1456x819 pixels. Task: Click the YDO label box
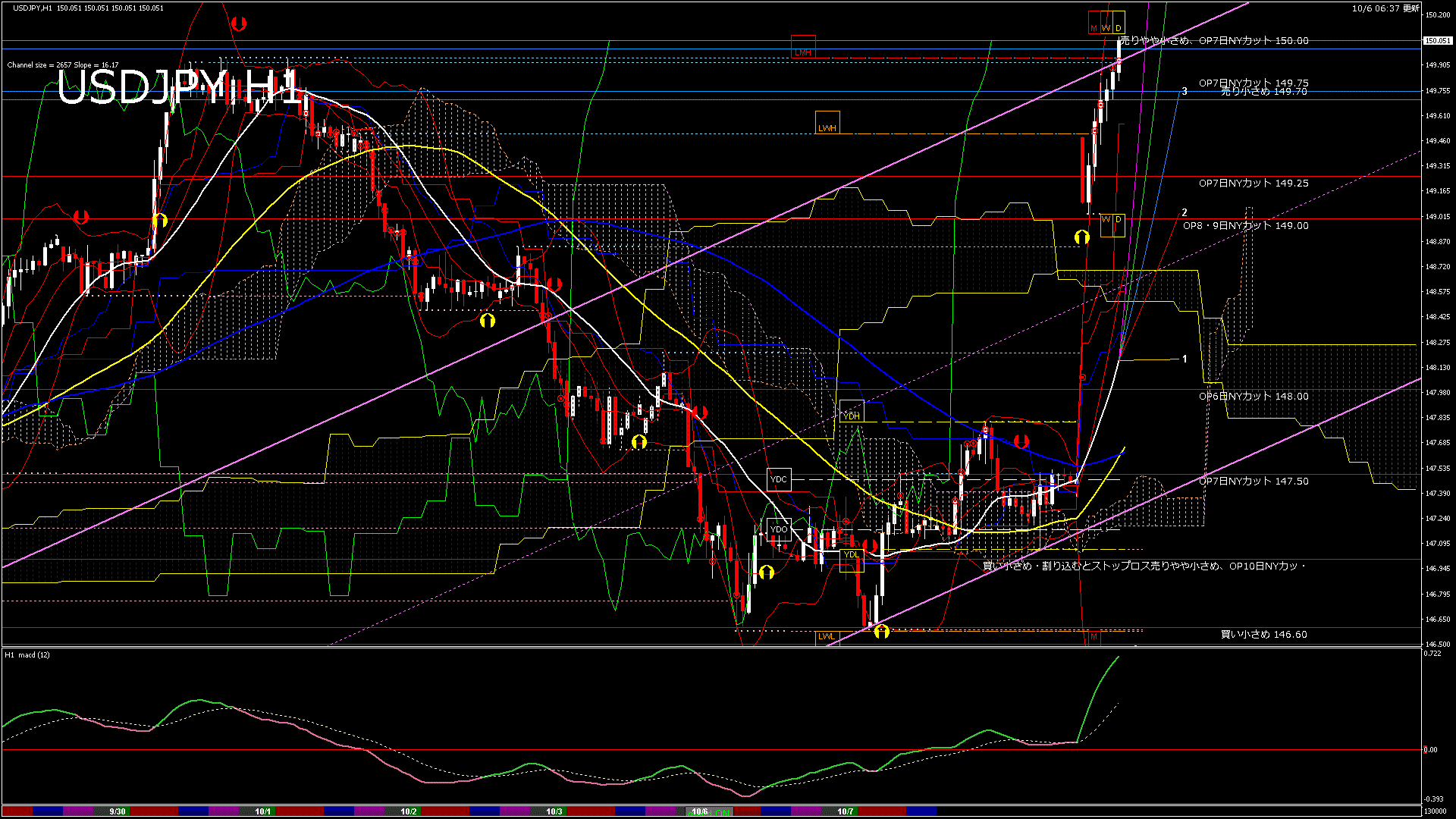click(x=779, y=529)
